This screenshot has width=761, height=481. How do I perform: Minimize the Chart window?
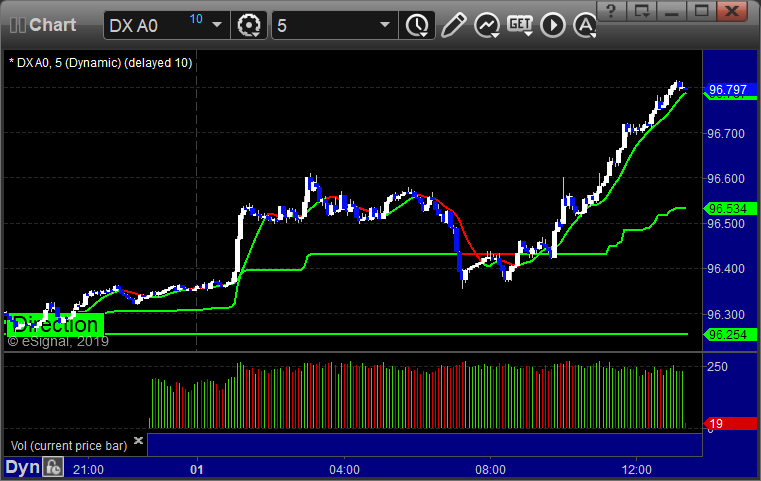[x=671, y=11]
